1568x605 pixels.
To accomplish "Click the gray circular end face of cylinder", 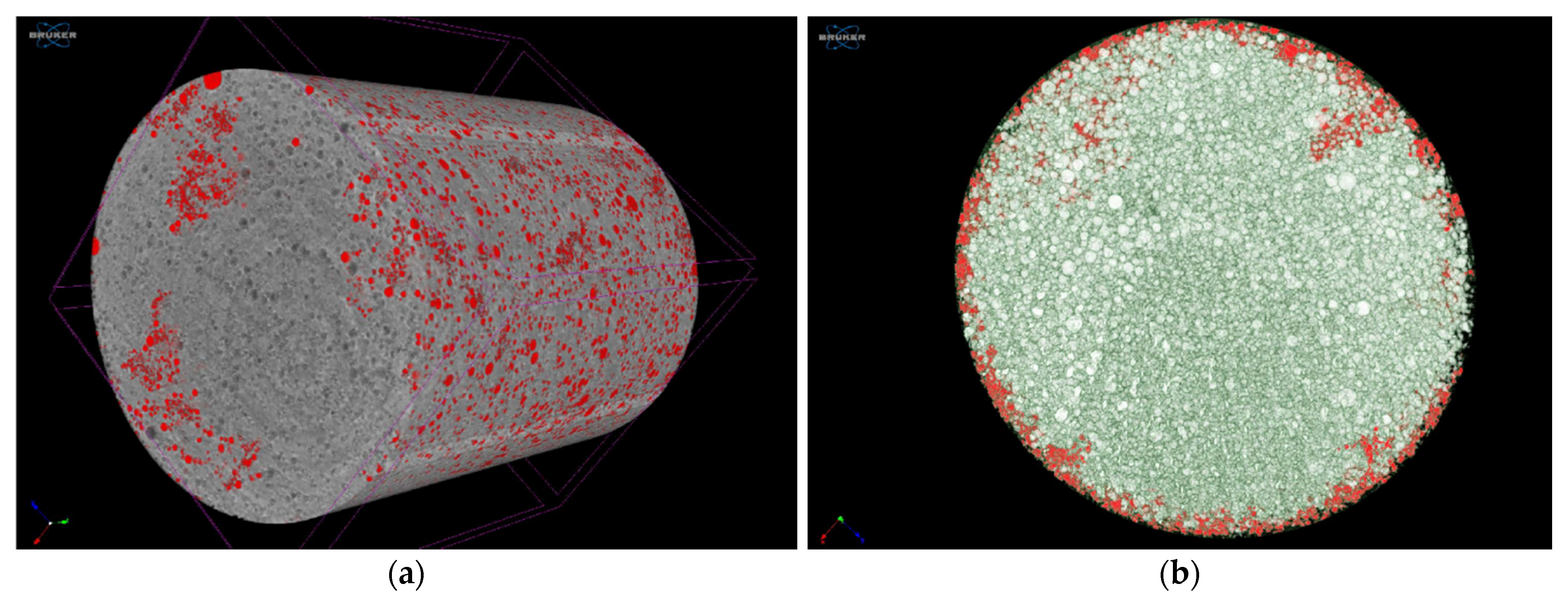I will 244,292.
